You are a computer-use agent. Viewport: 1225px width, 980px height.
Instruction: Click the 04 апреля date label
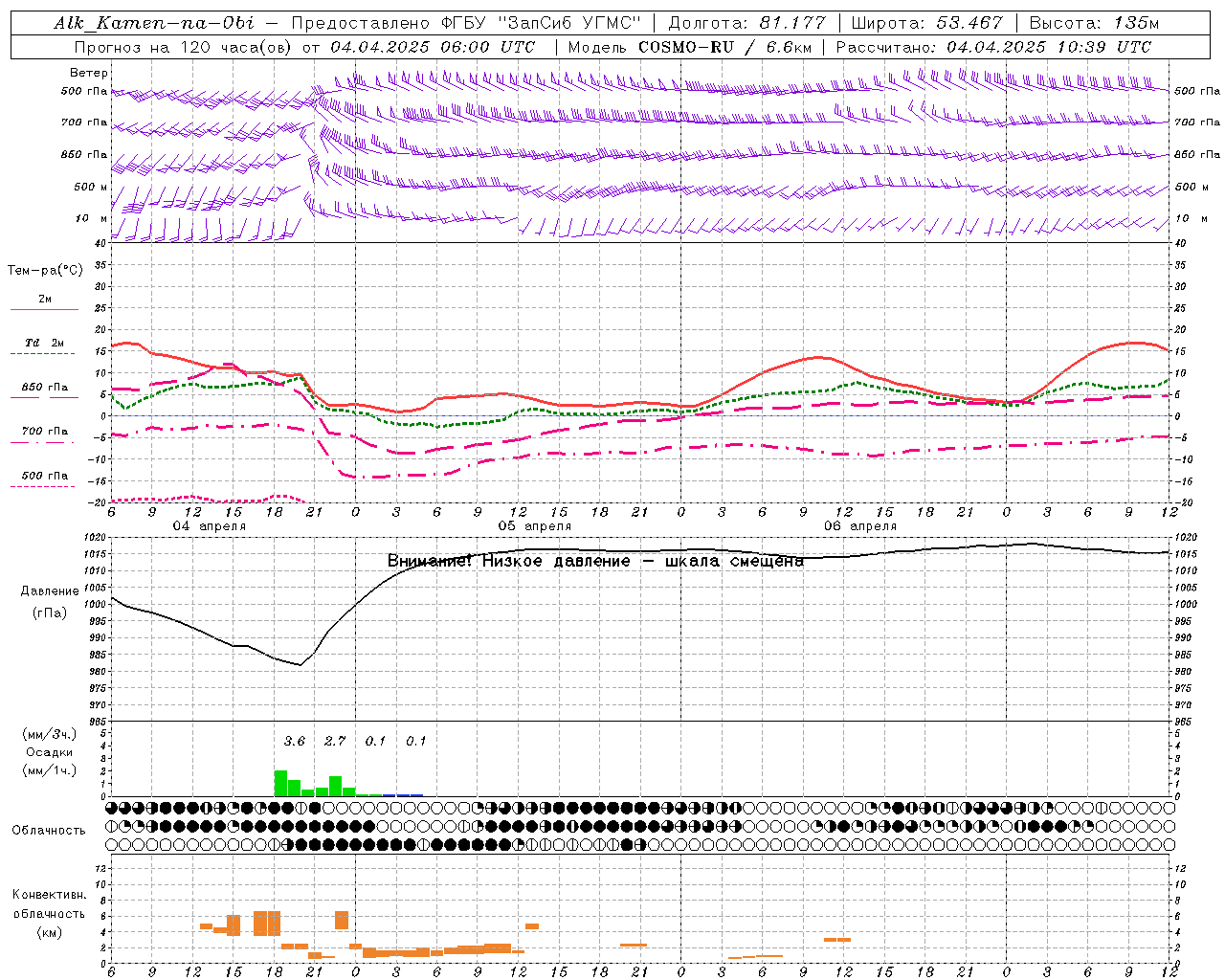[209, 526]
